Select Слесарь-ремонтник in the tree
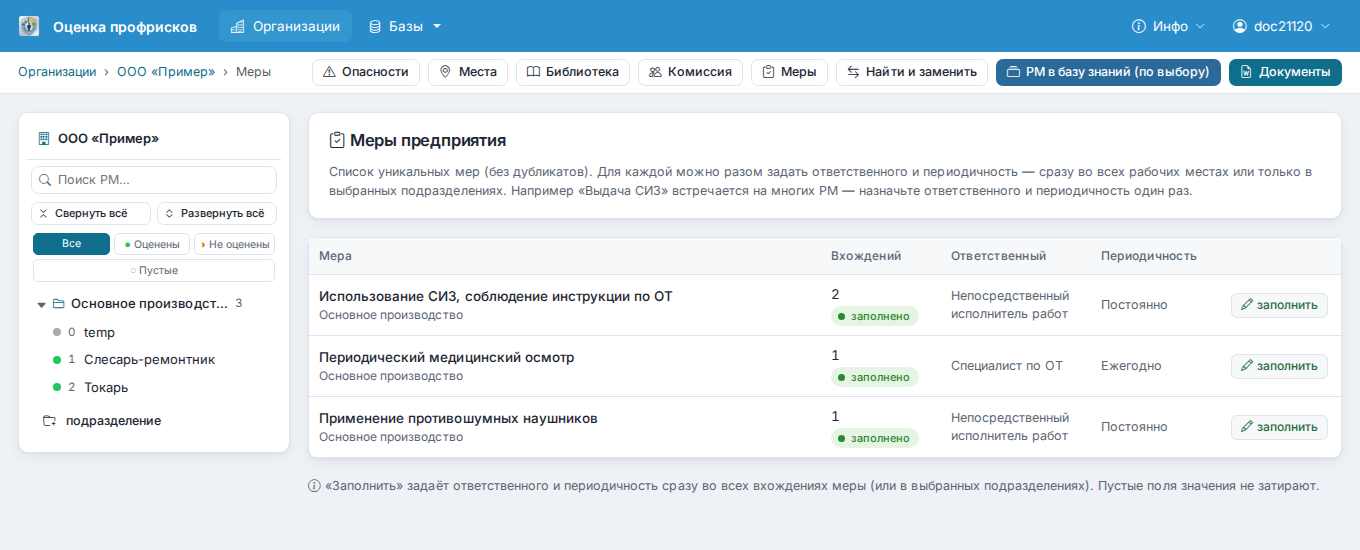 click(x=149, y=359)
